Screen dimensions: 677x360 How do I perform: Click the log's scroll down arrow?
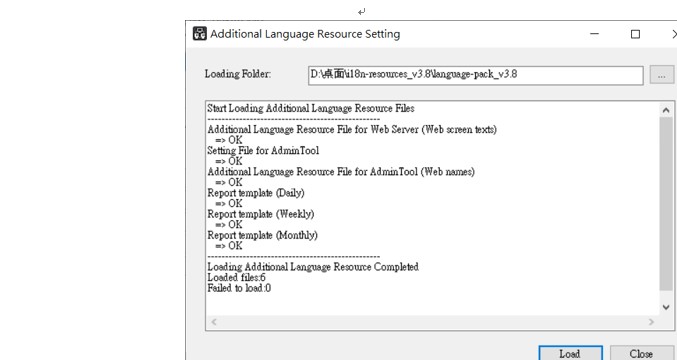tap(666, 307)
